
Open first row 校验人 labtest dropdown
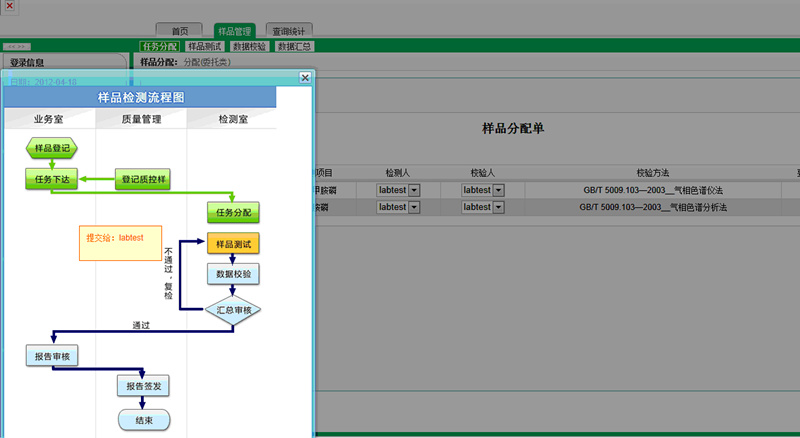click(498, 190)
